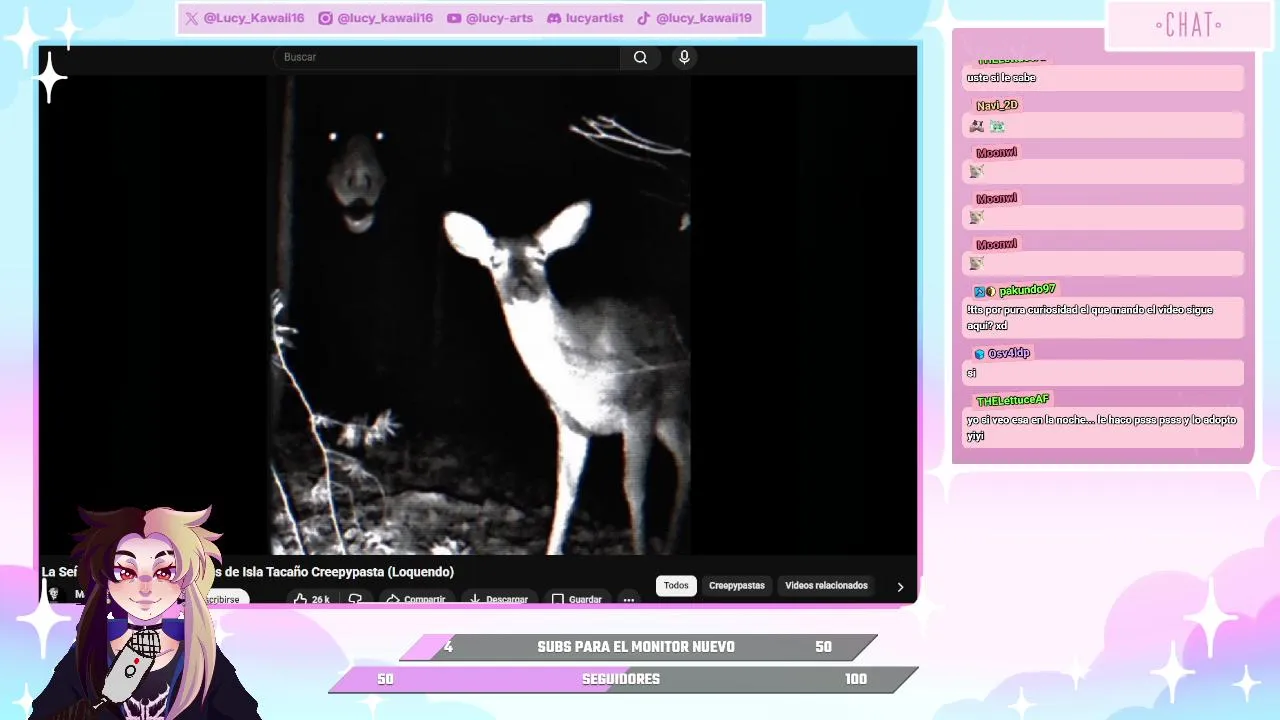Like the video with 26 k thumbs-up
This screenshot has width=1280, height=720.
[x=311, y=599]
